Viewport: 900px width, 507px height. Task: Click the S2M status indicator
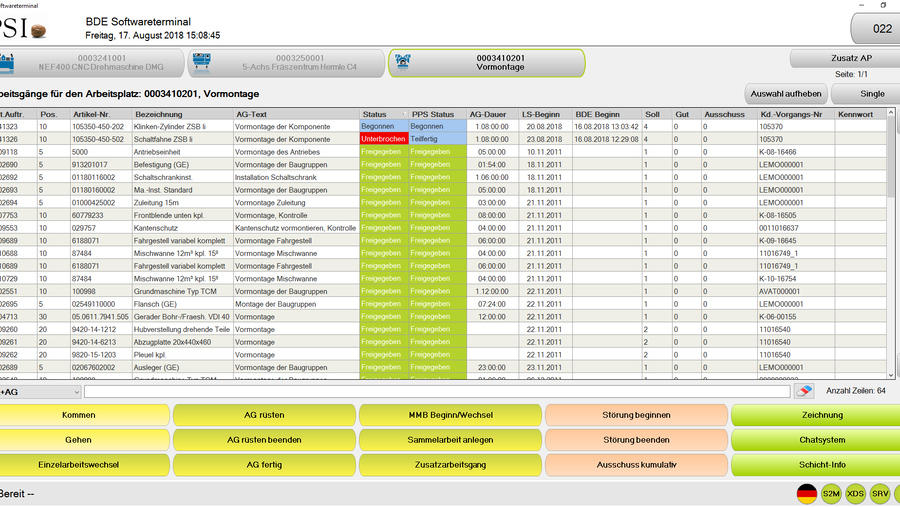pyautogui.click(x=831, y=494)
